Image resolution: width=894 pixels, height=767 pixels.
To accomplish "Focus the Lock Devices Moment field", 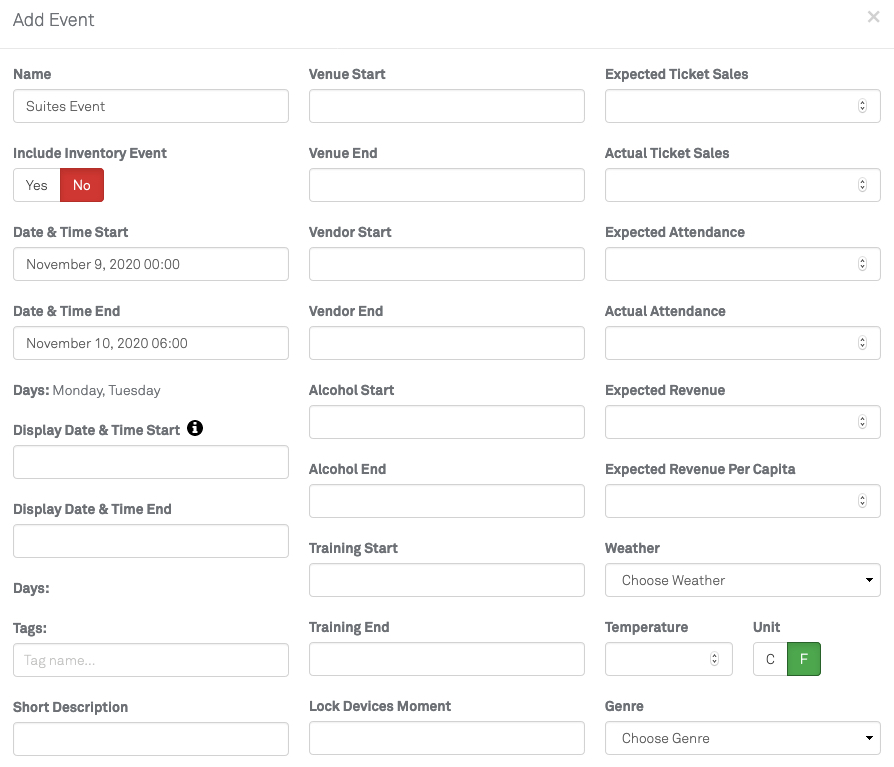I will point(446,738).
